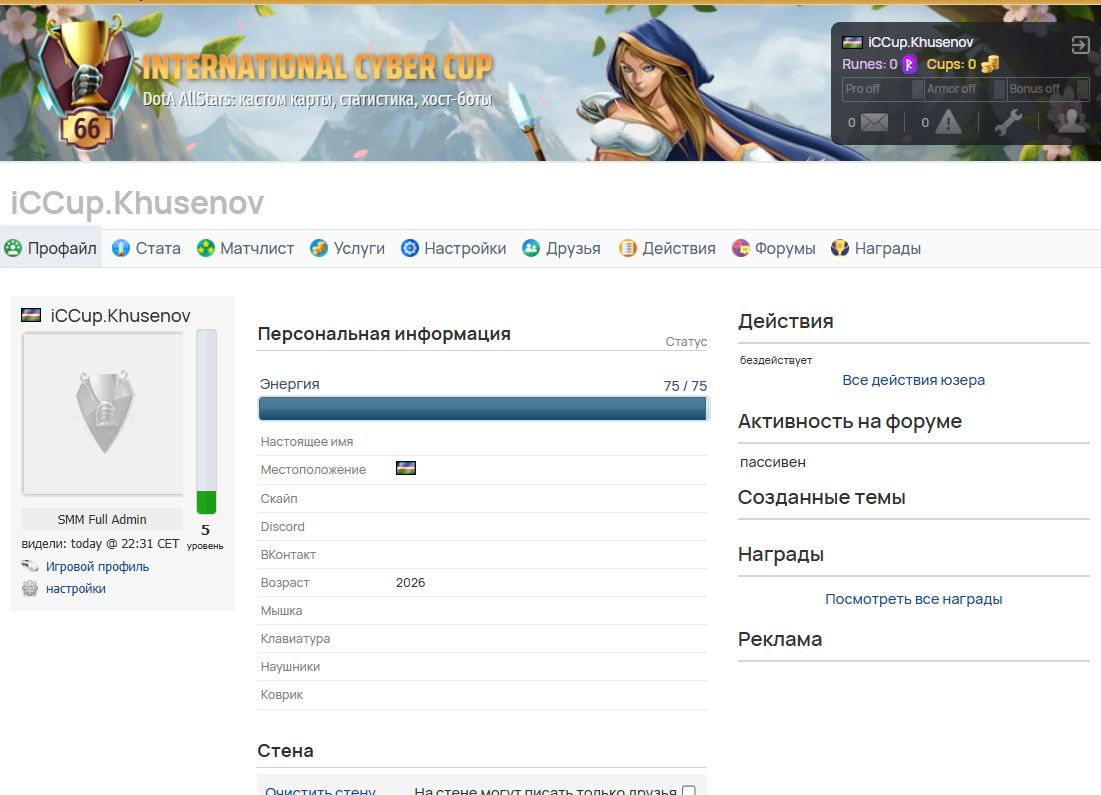
Task: Click the Стена section heading
Action: pyautogui.click(x=285, y=751)
